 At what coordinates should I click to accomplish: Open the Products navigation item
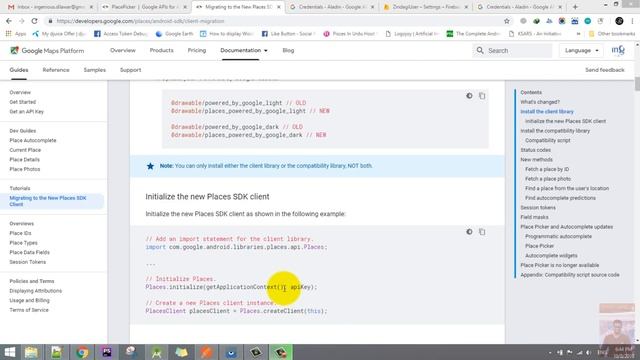[162, 50]
